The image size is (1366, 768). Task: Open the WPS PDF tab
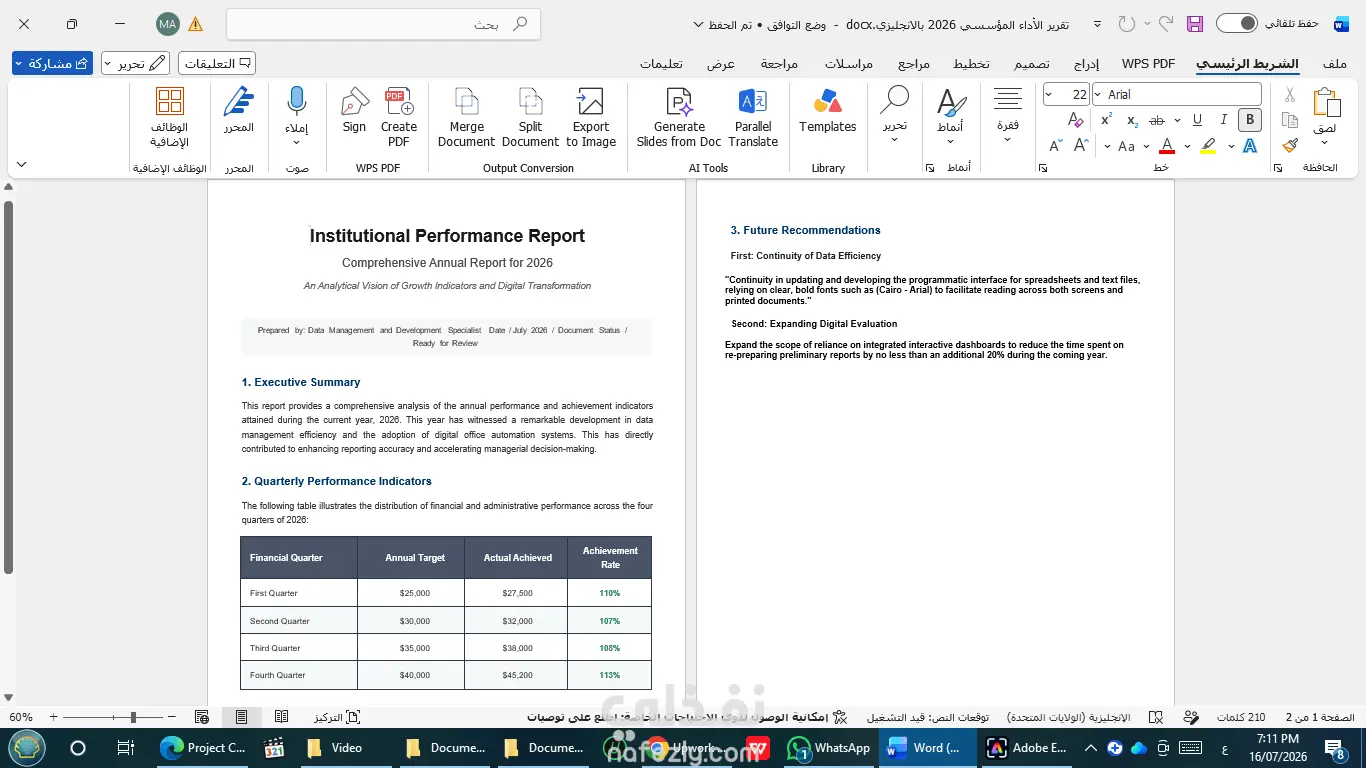pyautogui.click(x=1148, y=64)
